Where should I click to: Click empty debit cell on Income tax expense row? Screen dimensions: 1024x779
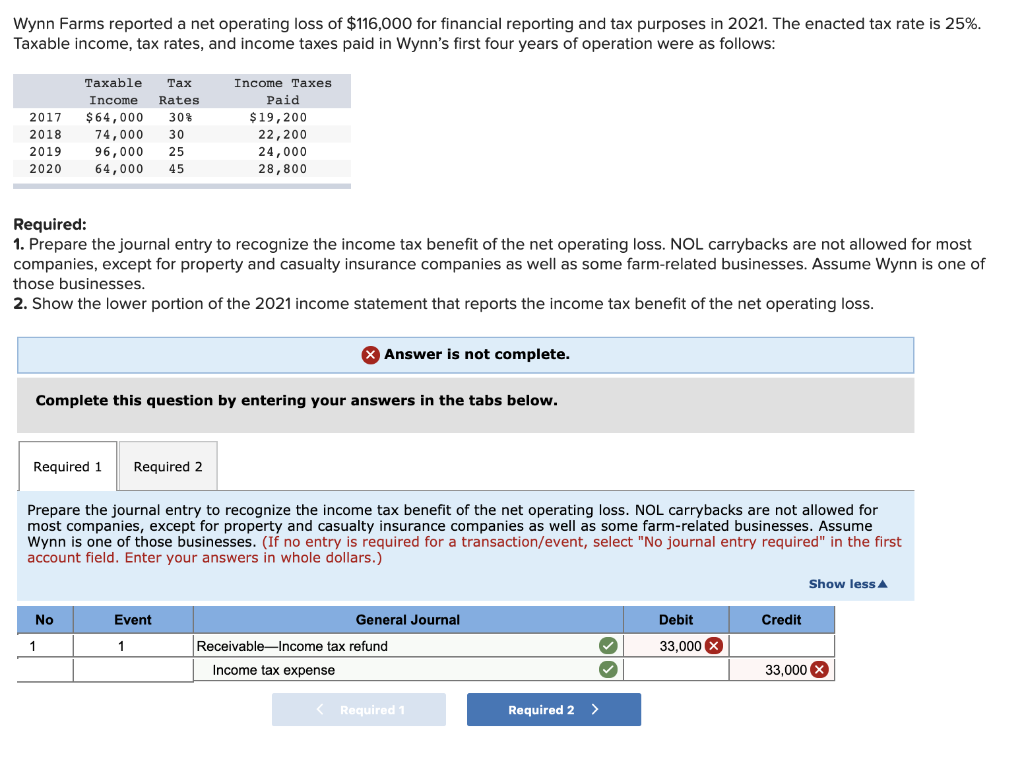pyautogui.click(x=676, y=669)
